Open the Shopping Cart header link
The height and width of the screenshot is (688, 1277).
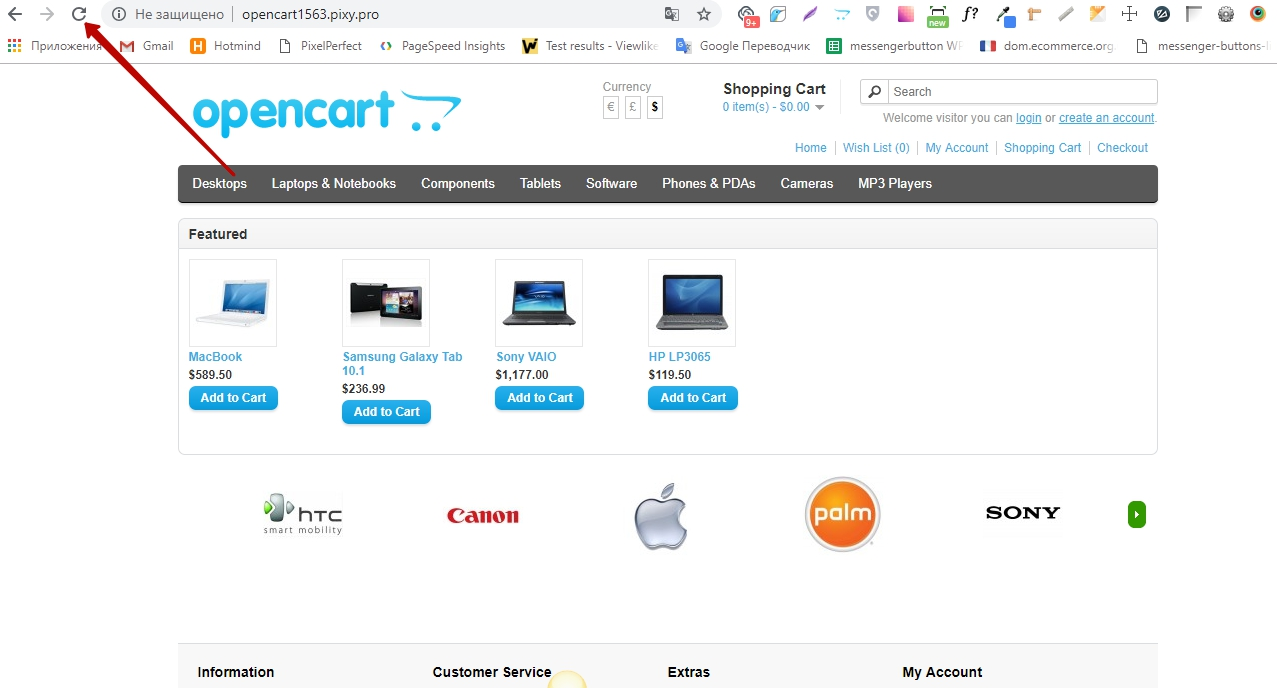[1043, 148]
